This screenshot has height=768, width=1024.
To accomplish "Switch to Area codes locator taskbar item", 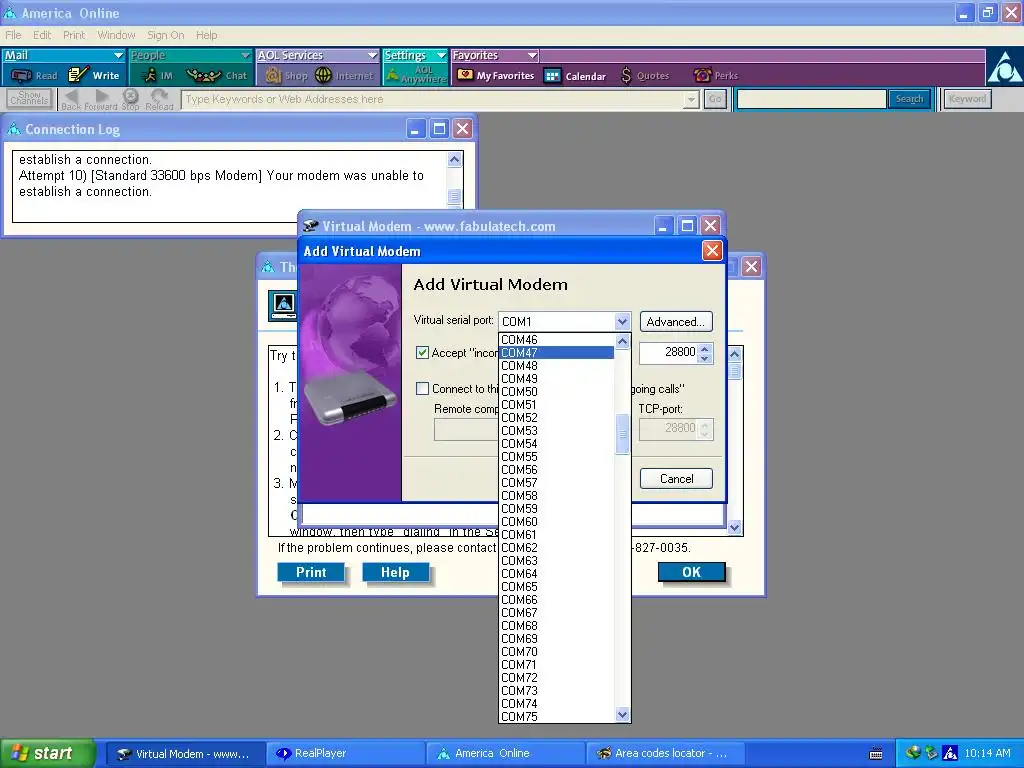I will point(666,754).
